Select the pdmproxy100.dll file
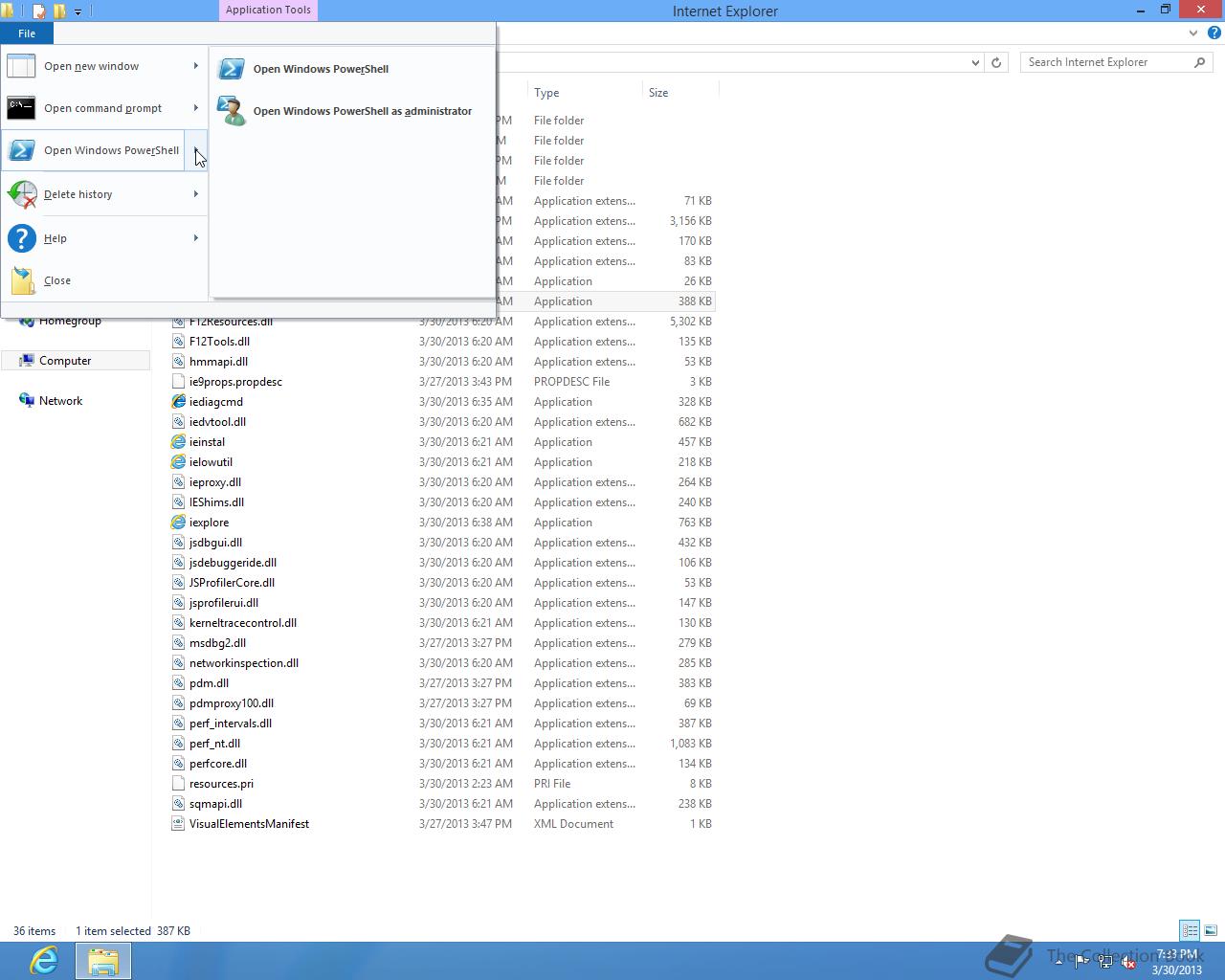This screenshot has width=1225, height=980. tap(232, 703)
